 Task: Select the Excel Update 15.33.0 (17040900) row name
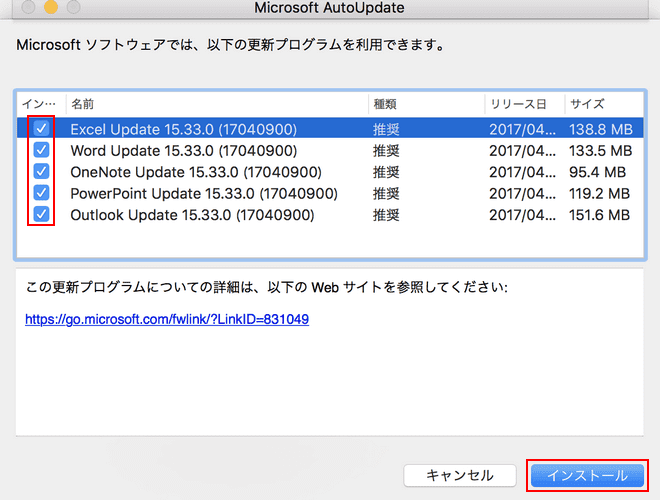pos(184,129)
